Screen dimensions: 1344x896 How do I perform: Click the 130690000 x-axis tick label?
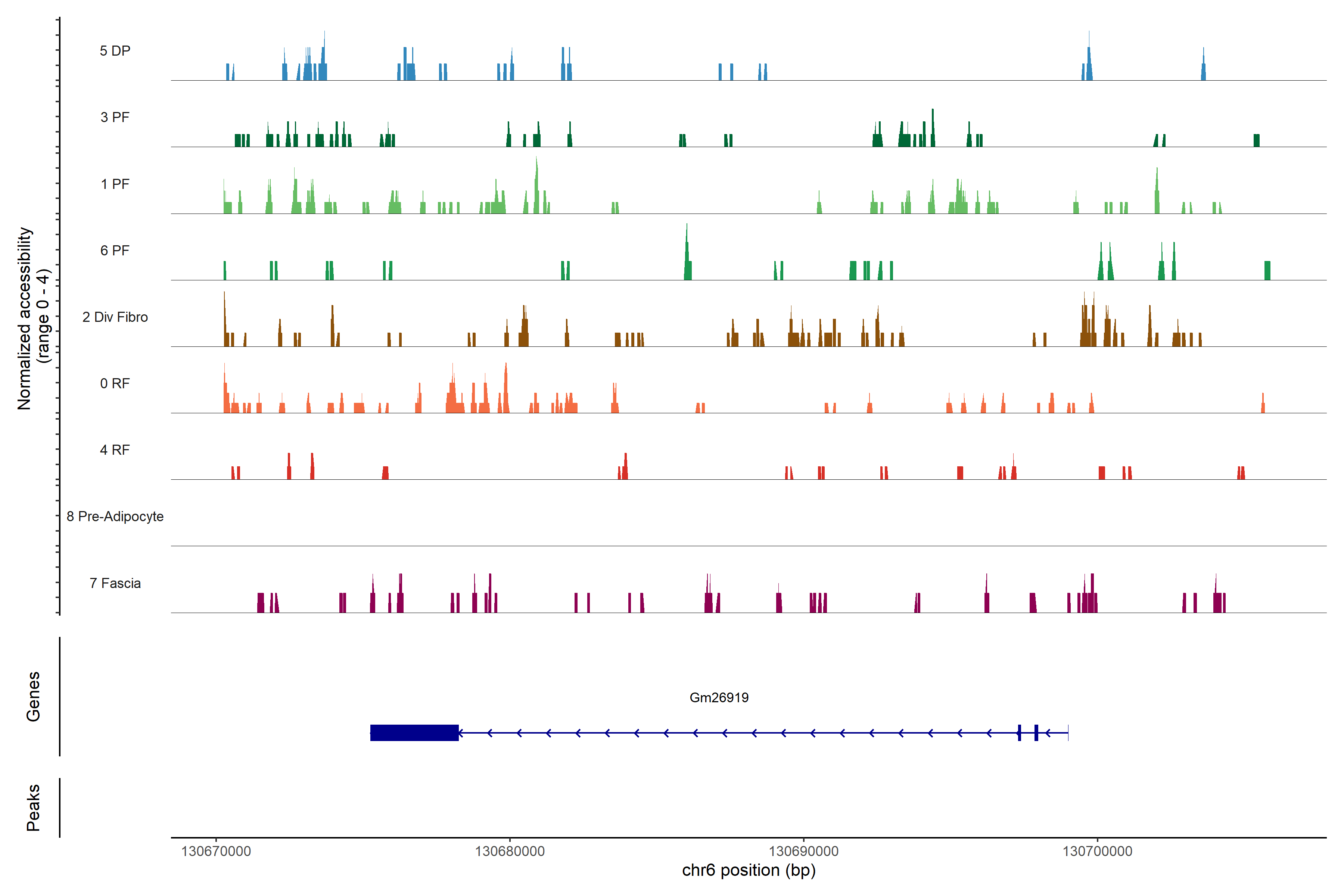click(803, 851)
